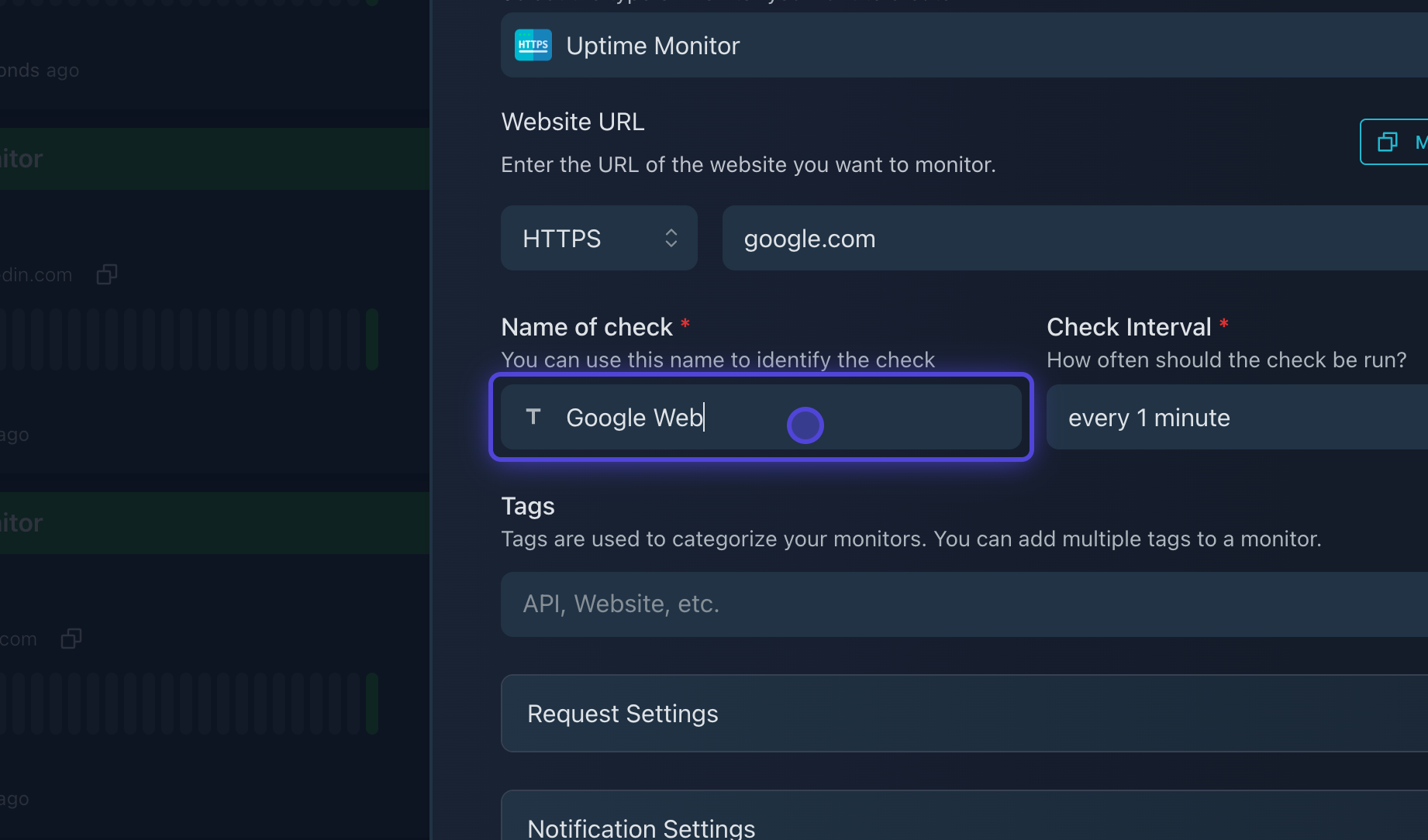Open the HTTPS protocol dropdown
The width and height of the screenshot is (1428, 840).
pos(599,238)
